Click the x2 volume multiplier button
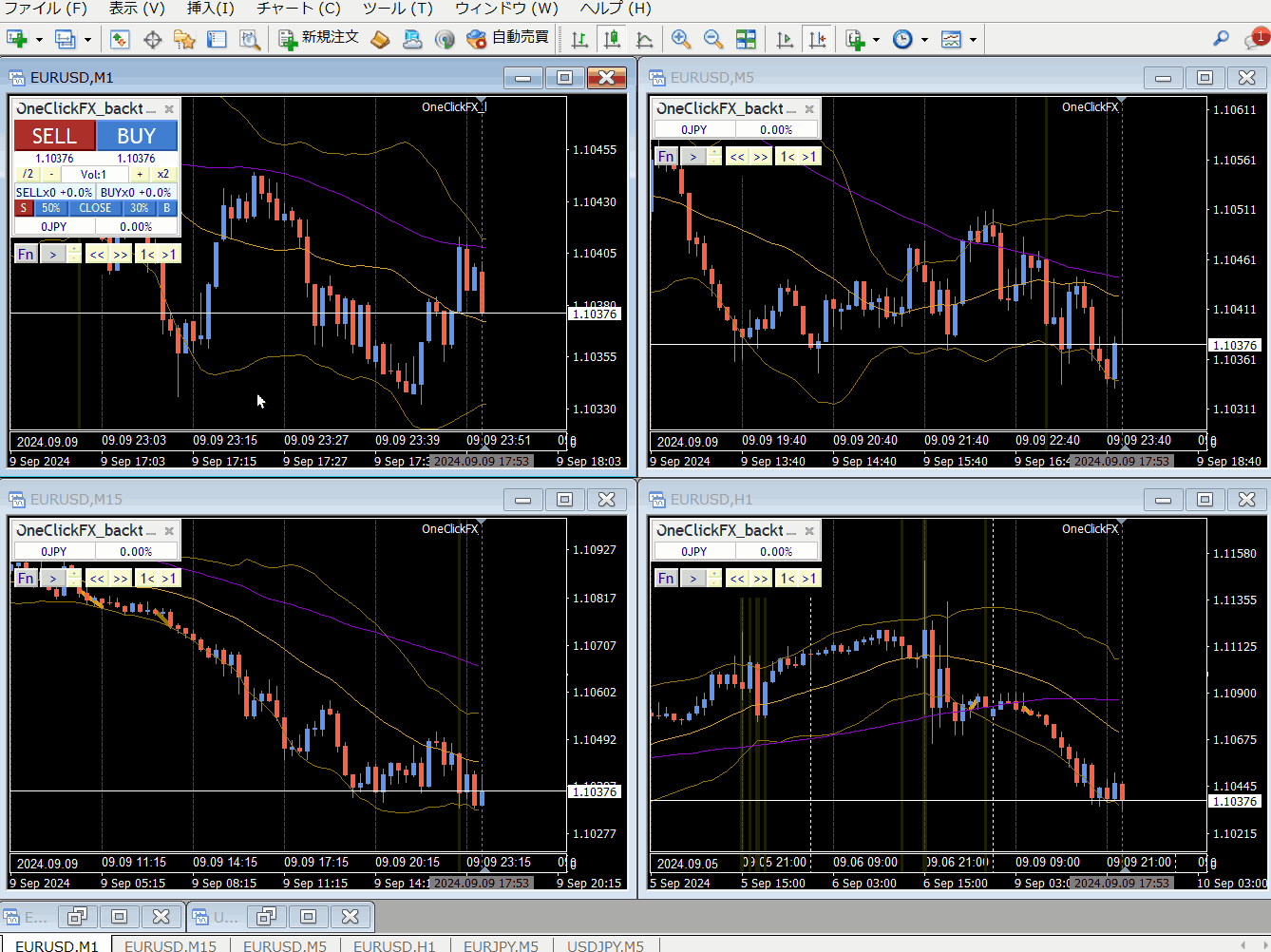 pyautogui.click(x=163, y=175)
